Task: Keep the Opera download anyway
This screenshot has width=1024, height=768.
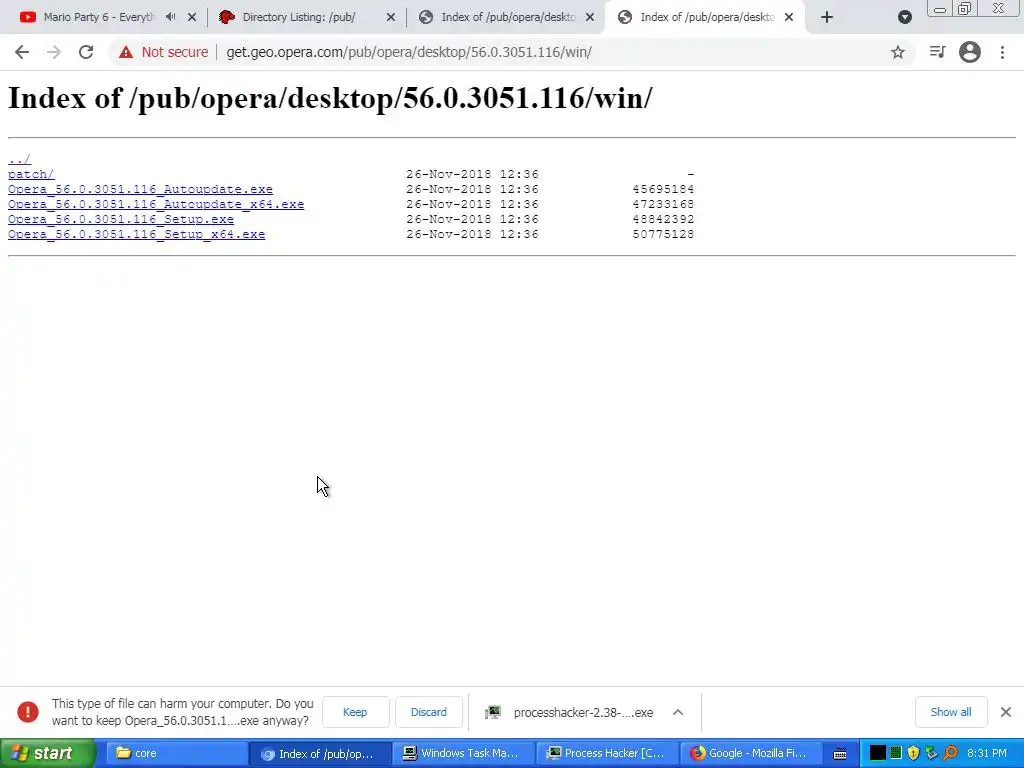Action: (x=355, y=712)
